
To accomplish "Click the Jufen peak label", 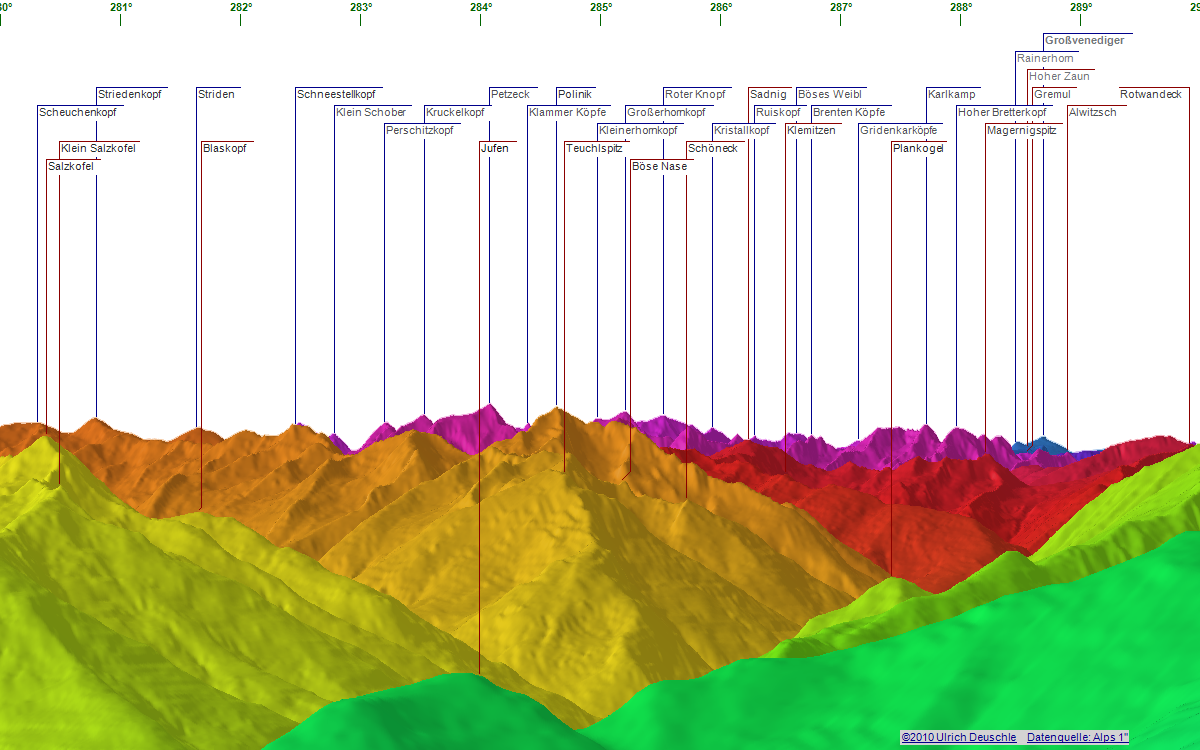I will point(495,149).
